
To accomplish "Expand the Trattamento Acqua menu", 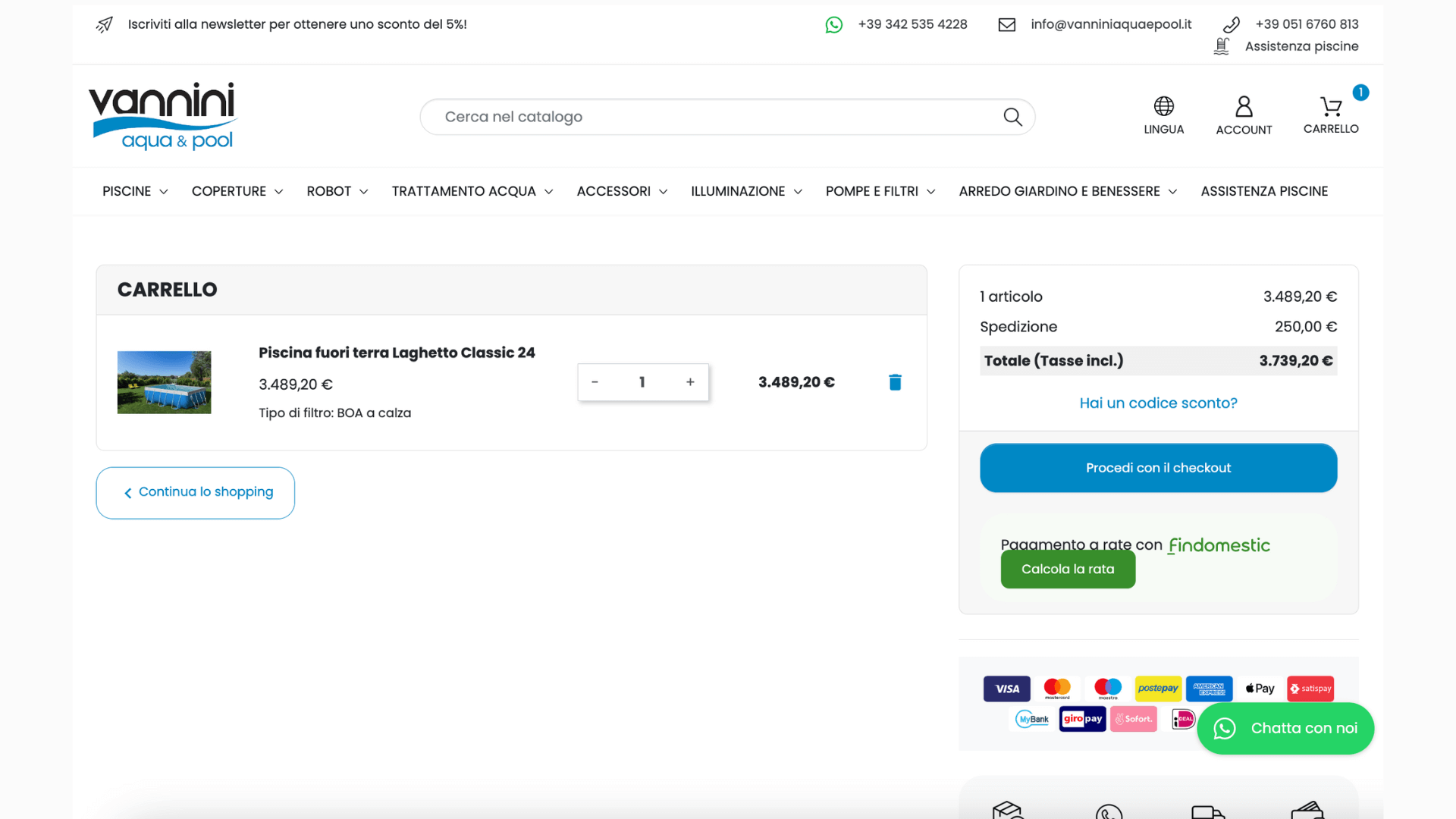I will click(472, 191).
